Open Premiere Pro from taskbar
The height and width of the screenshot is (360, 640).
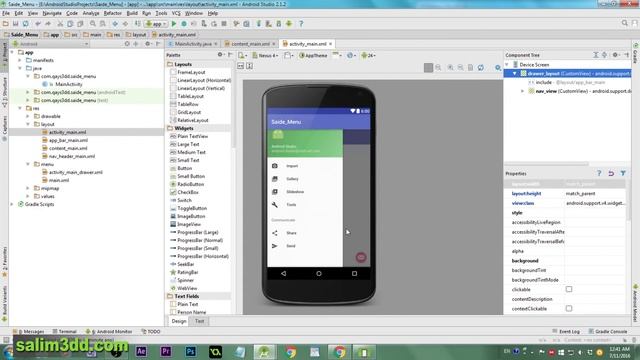coord(166,351)
